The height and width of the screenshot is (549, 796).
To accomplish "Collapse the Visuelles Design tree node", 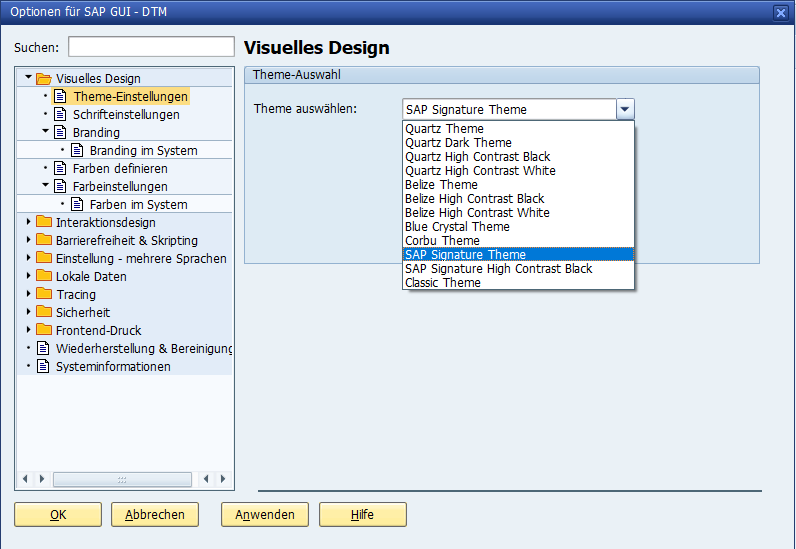I will pyautogui.click(x=28, y=78).
